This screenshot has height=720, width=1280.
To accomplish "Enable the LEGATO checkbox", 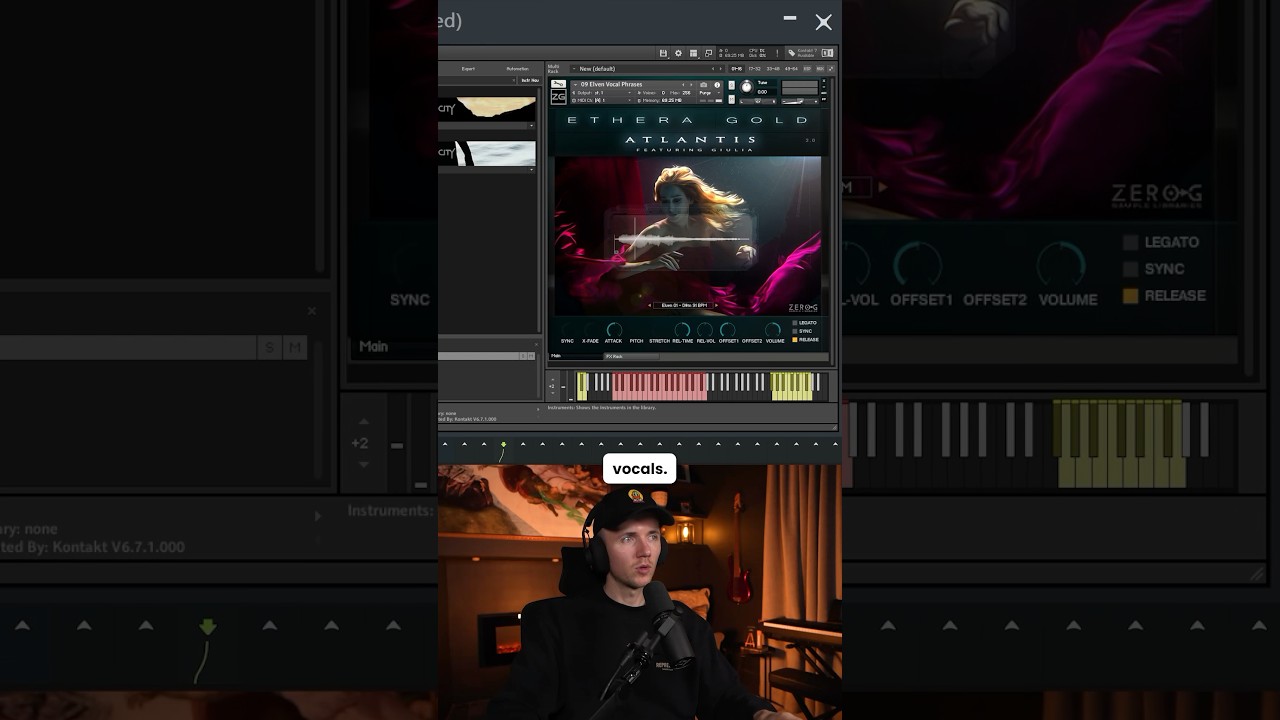I will click(795, 323).
